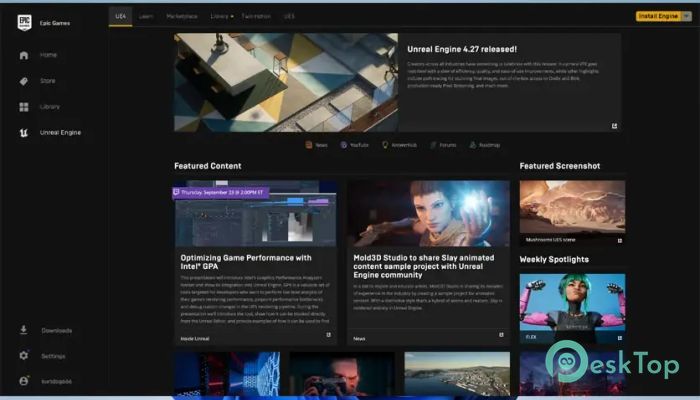
Task: Open the AnswerHub link
Action: 404,145
